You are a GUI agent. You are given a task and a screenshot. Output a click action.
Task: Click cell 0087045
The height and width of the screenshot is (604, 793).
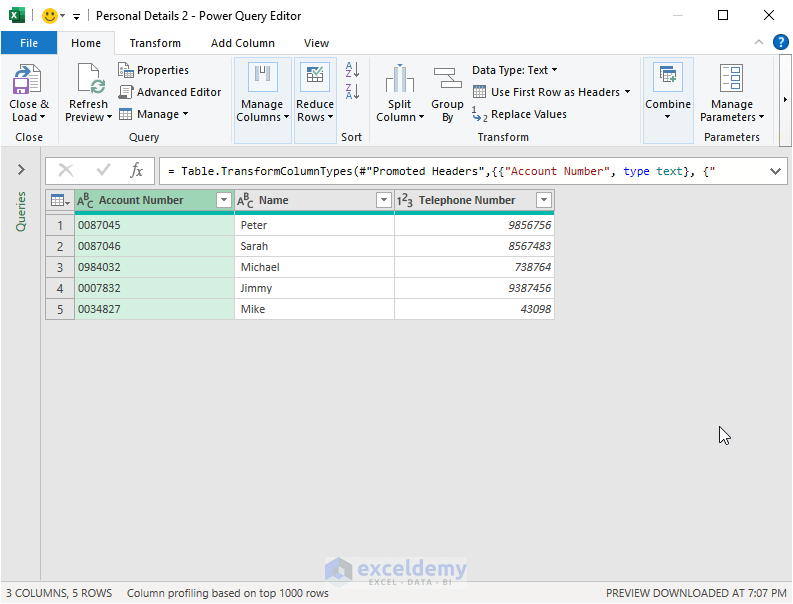click(x=154, y=225)
